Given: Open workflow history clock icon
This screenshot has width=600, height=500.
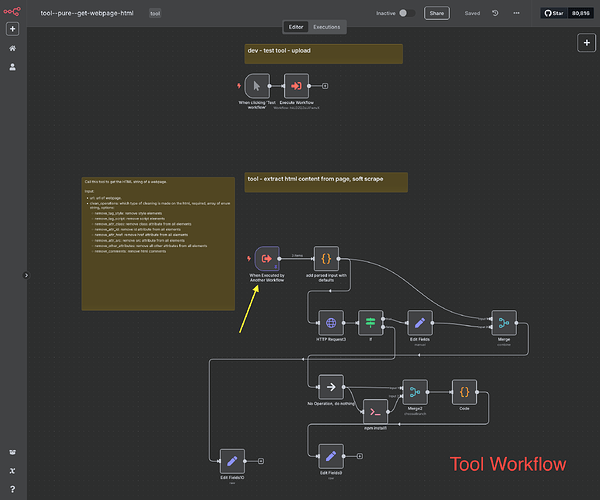Looking at the screenshot, I should [496, 13].
